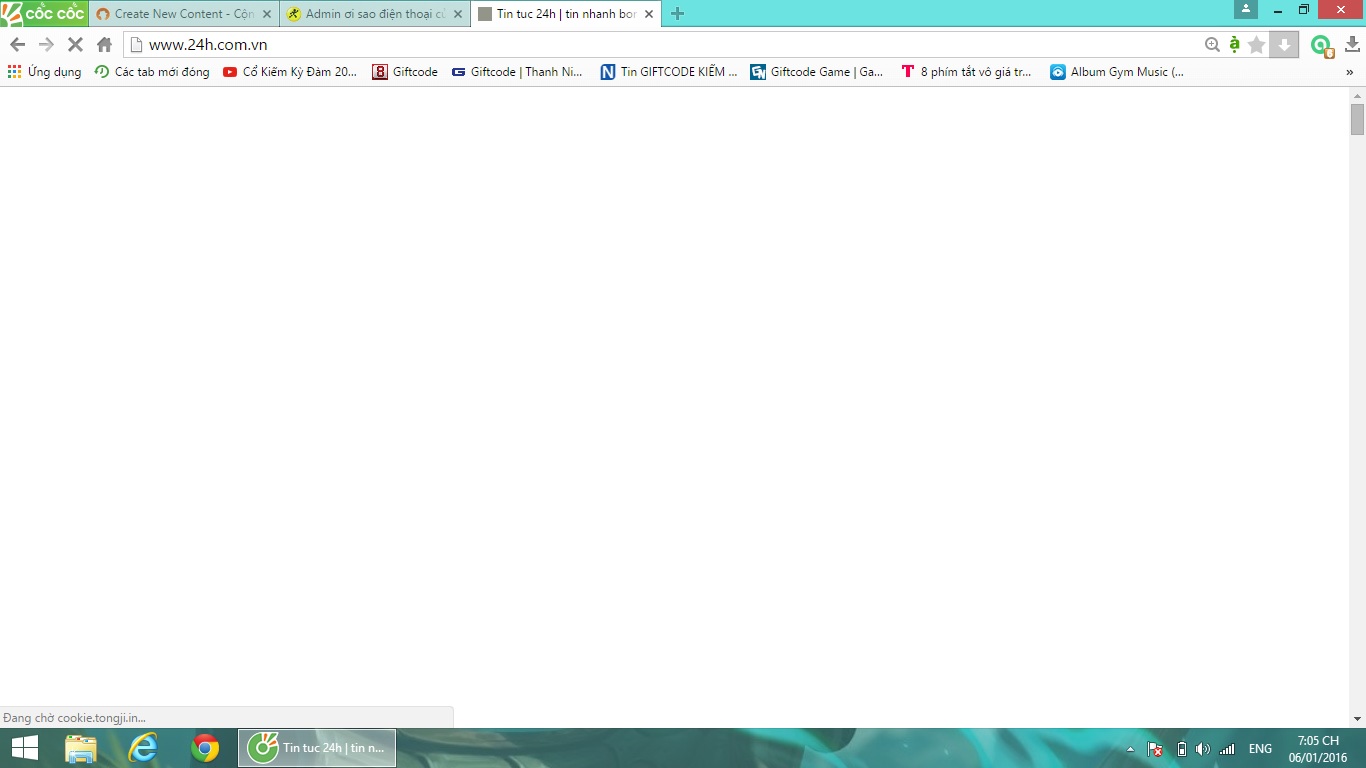Open Giftcode Game | Ga... bookmark
Image resolution: width=1366 pixels, height=768 pixels.
pos(817,72)
